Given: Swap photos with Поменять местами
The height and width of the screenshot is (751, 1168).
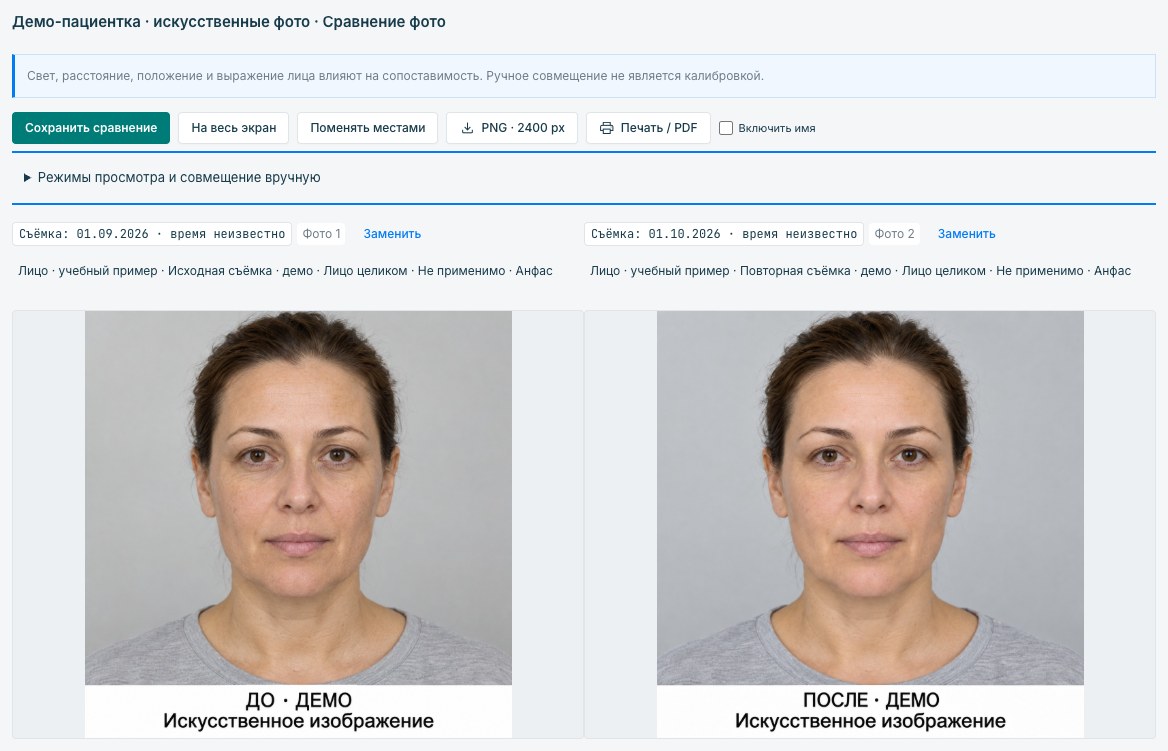Looking at the screenshot, I should (367, 128).
